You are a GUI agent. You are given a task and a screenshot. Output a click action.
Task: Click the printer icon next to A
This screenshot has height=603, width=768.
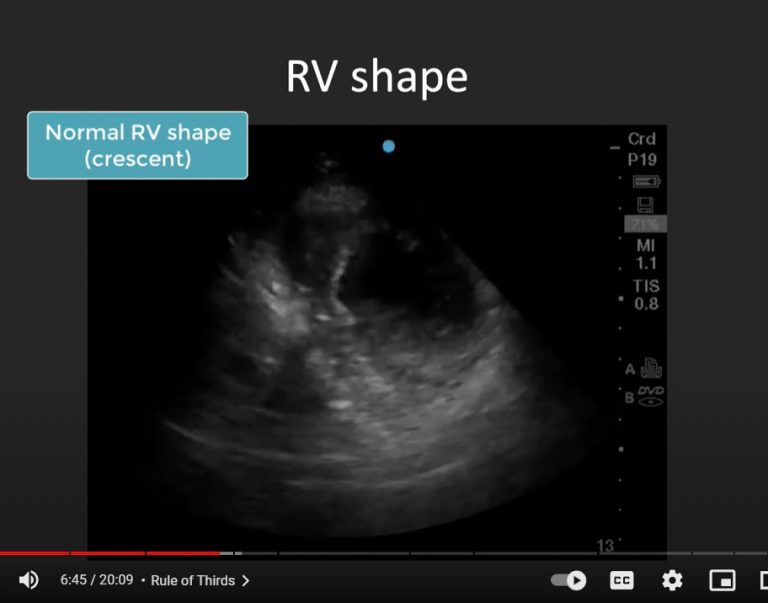[651, 368]
